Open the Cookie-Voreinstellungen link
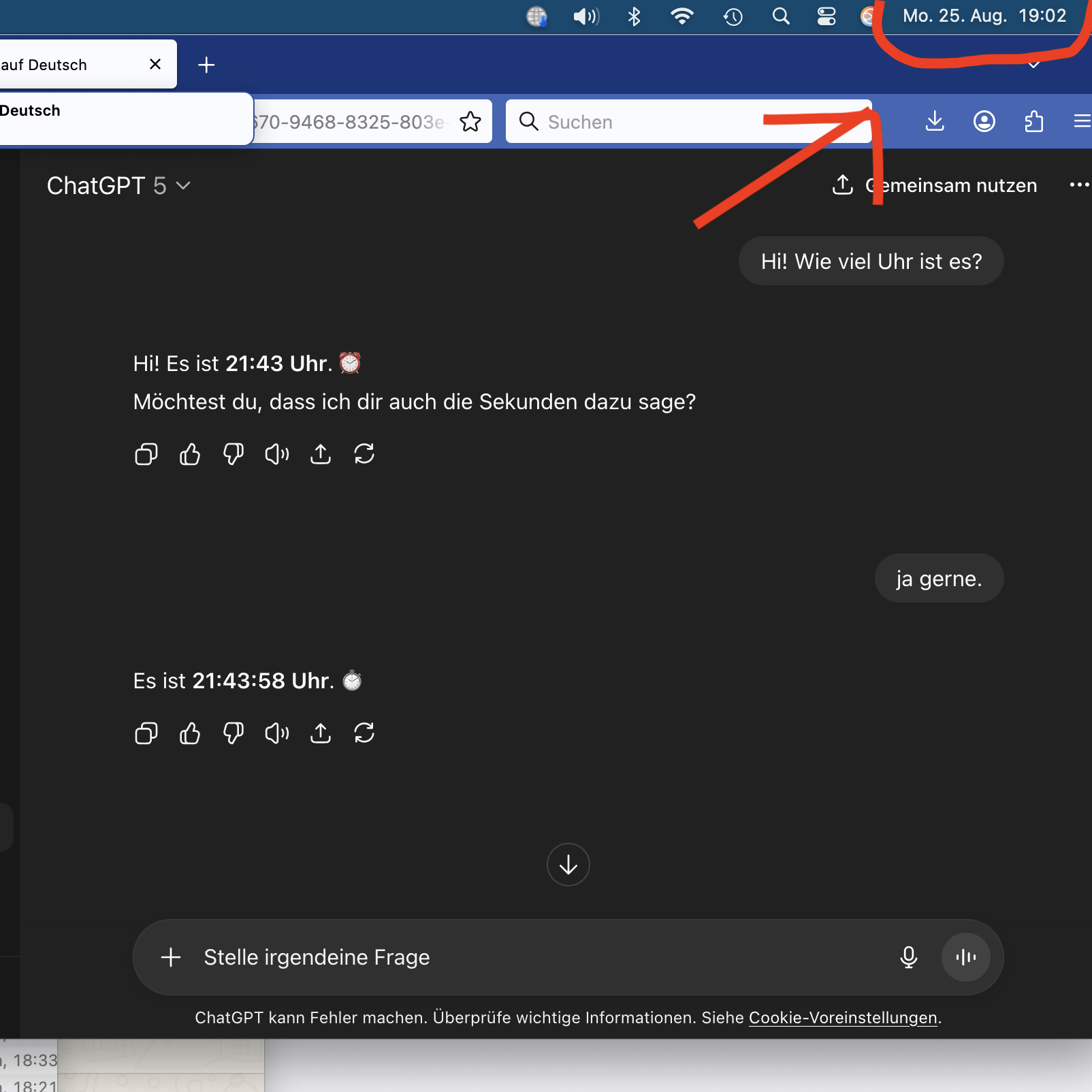This screenshot has width=1092, height=1092. tap(843, 1018)
